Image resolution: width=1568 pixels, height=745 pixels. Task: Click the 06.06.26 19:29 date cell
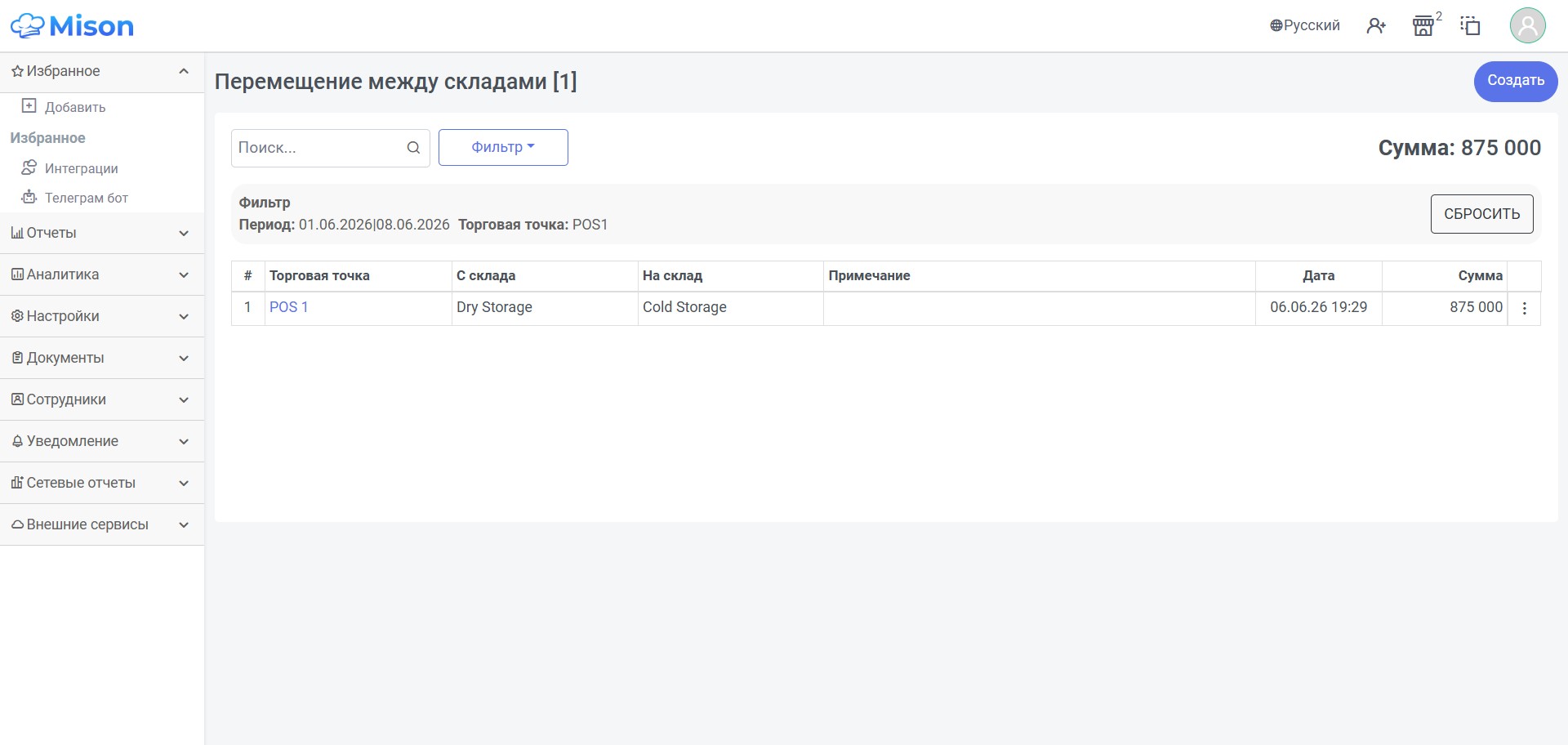[x=1318, y=308]
